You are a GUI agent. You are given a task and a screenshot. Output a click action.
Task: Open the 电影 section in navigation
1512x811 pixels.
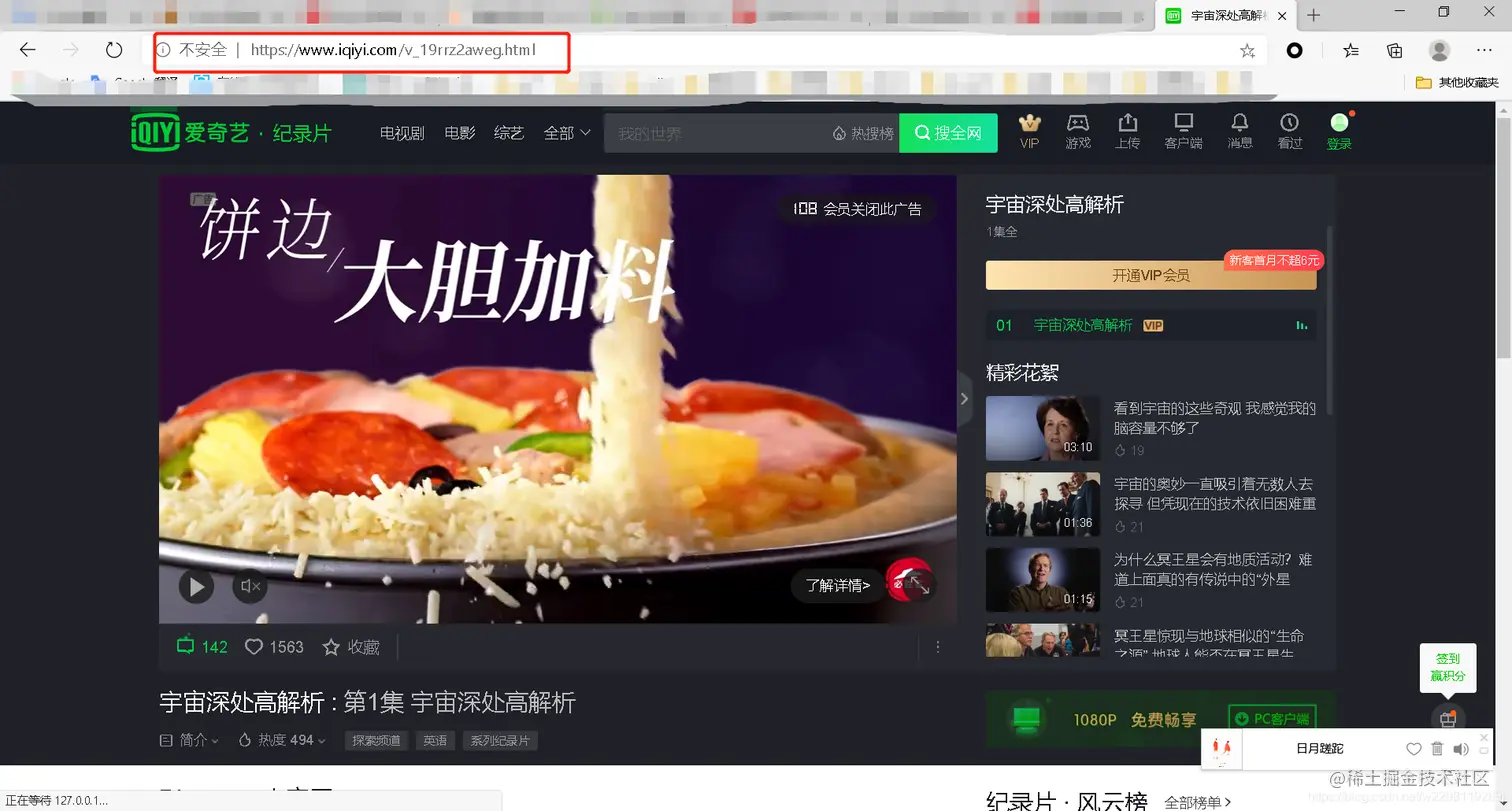coord(458,131)
